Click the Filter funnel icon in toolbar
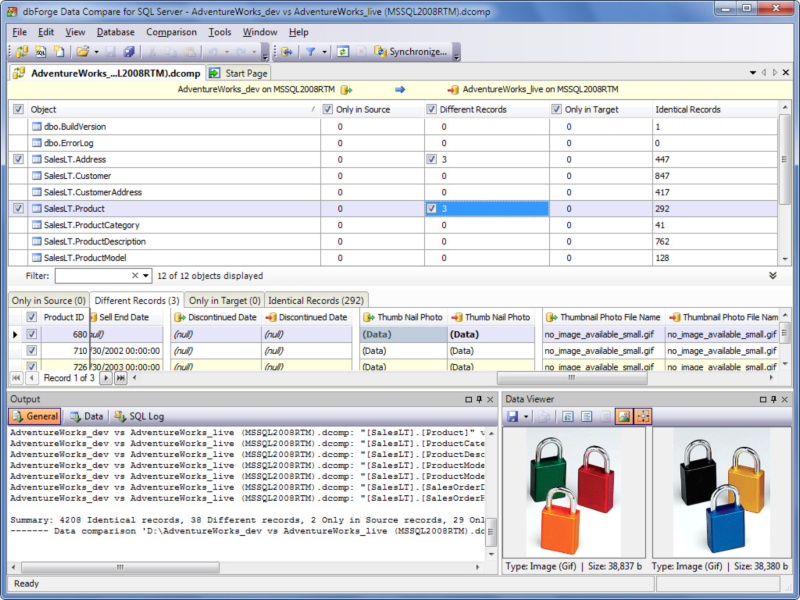 point(310,52)
